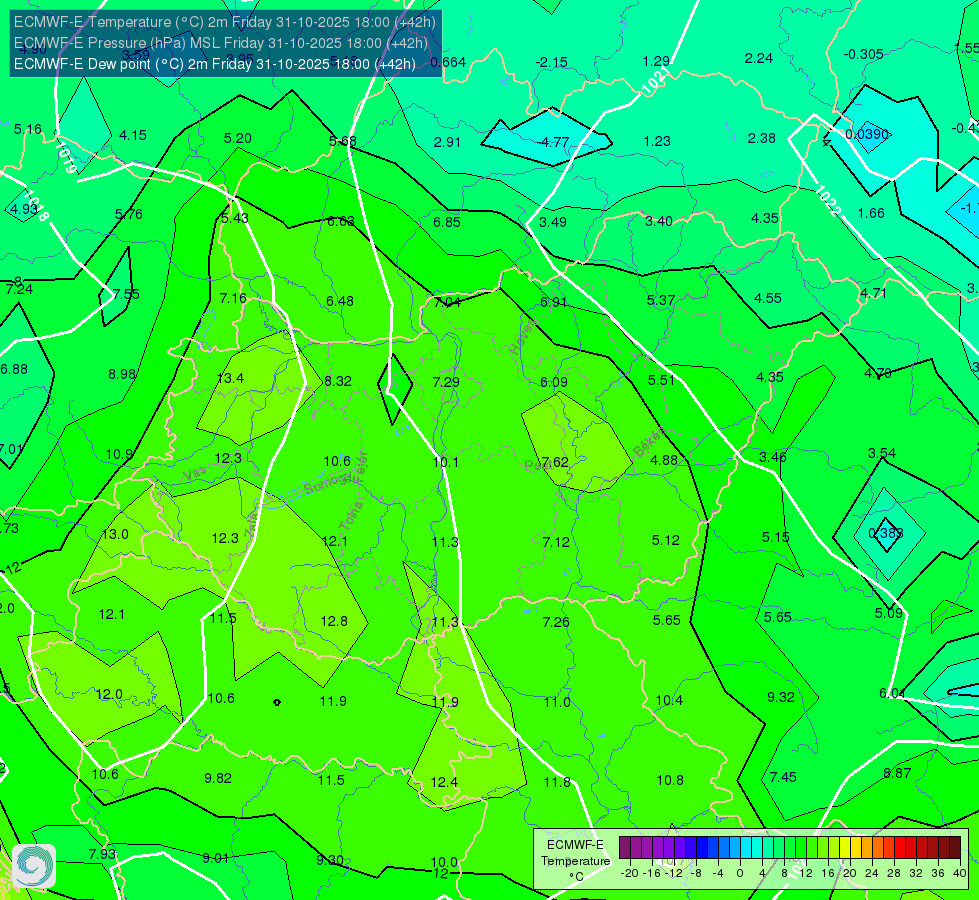Click the swirl logo icon at bottom-left
The height and width of the screenshot is (900, 979).
pyautogui.click(x=34, y=865)
